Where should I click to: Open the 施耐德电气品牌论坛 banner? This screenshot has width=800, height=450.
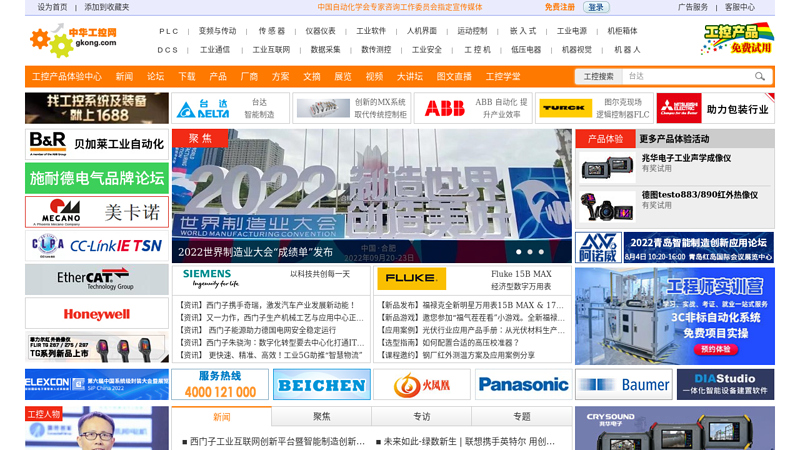(x=97, y=178)
